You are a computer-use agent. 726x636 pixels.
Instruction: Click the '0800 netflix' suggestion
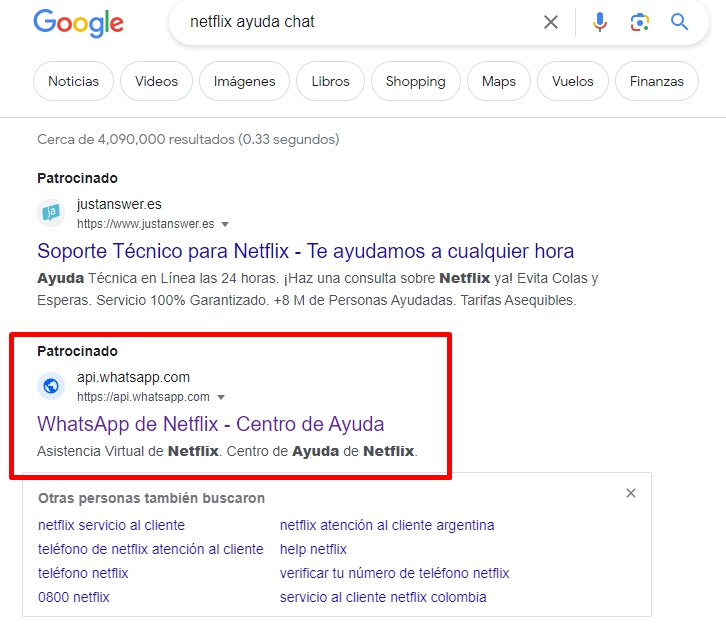click(74, 598)
